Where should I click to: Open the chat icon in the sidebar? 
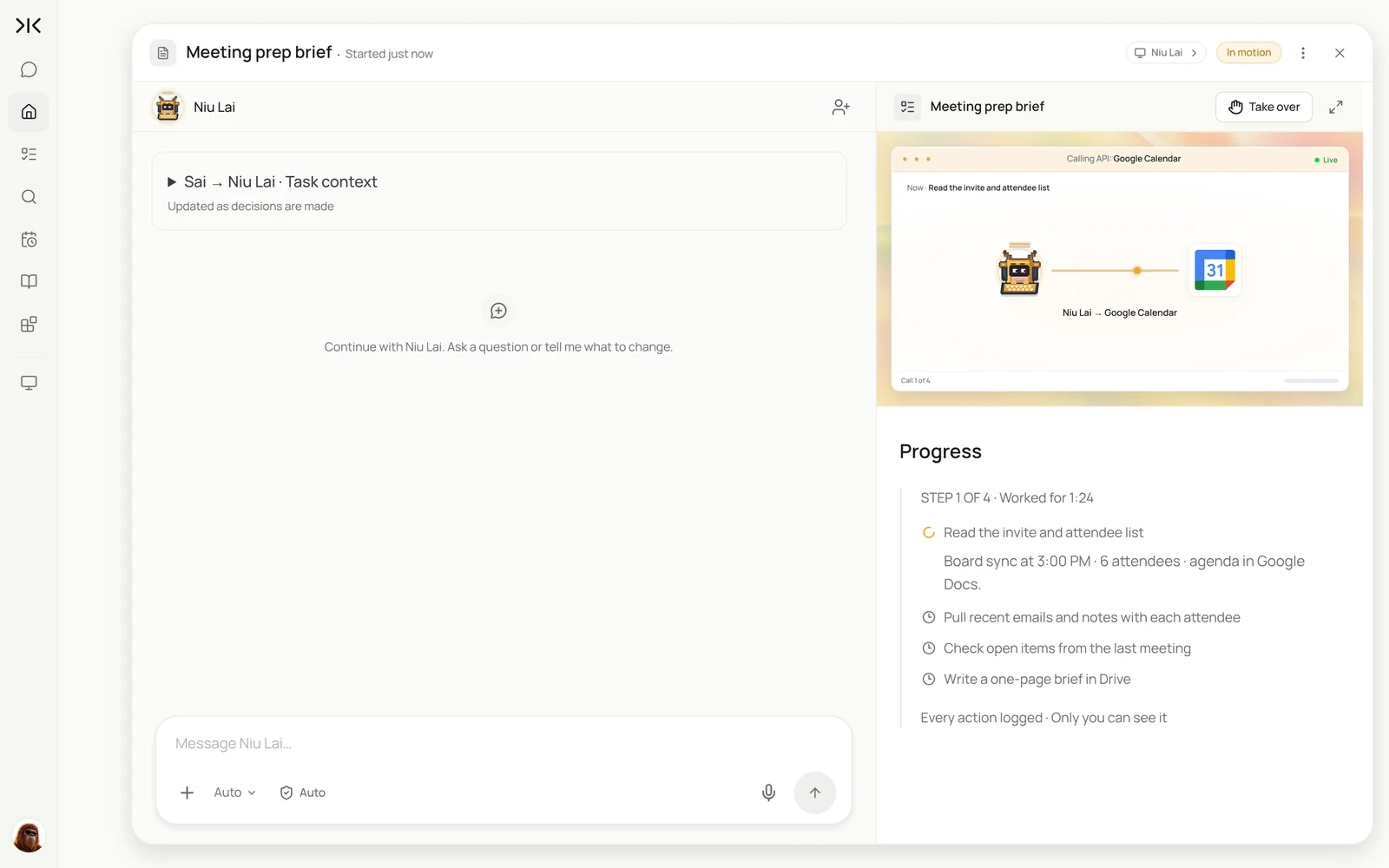(x=29, y=69)
